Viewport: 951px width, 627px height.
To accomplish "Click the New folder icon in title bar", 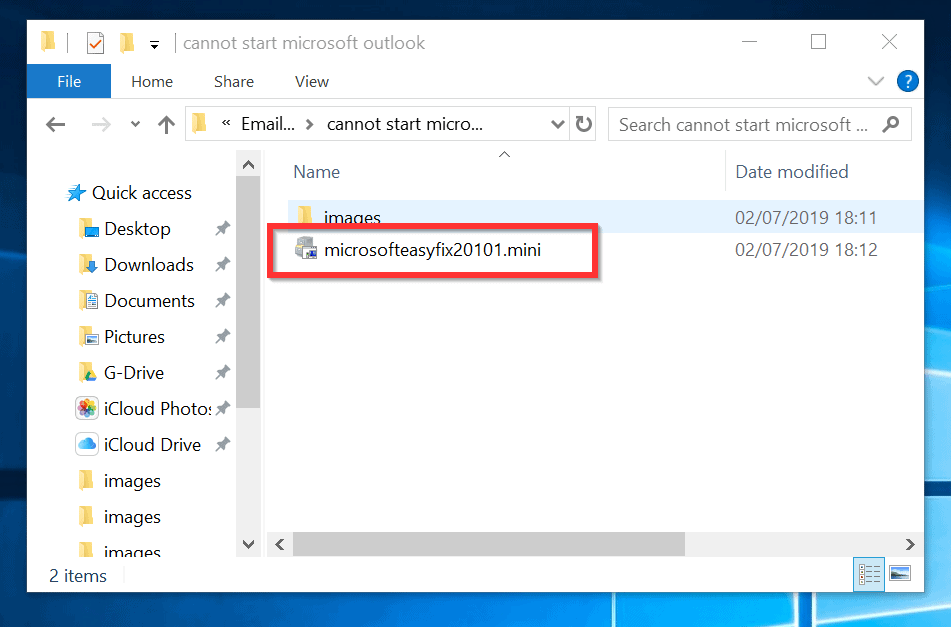I will click(127, 43).
